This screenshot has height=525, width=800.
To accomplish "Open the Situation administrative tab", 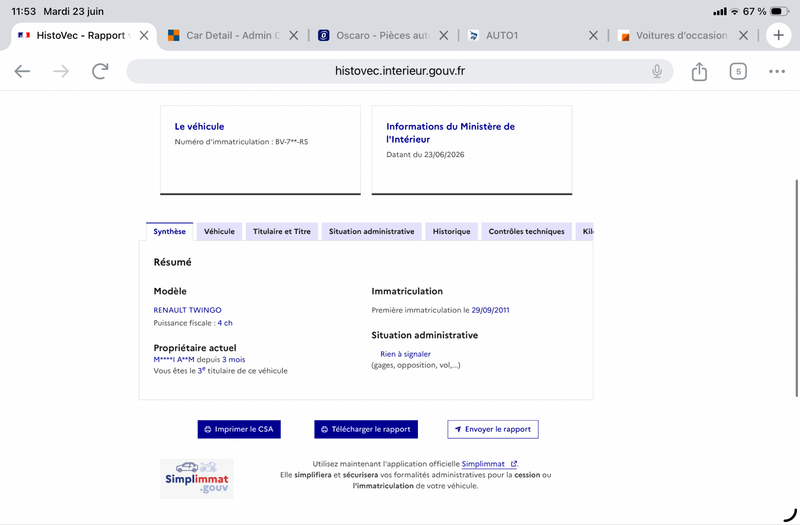I will (371, 231).
